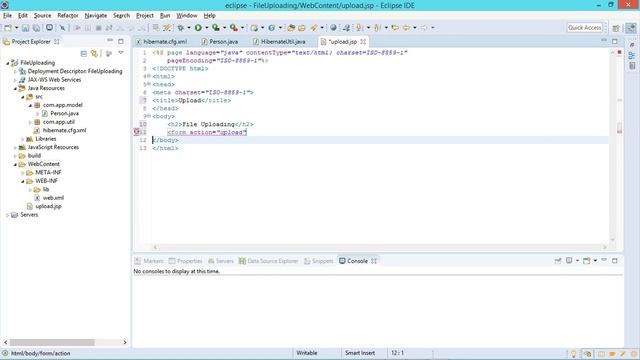Click the Save icon in the toolbar
This screenshot has height=360, width=640.
[x=25, y=28]
